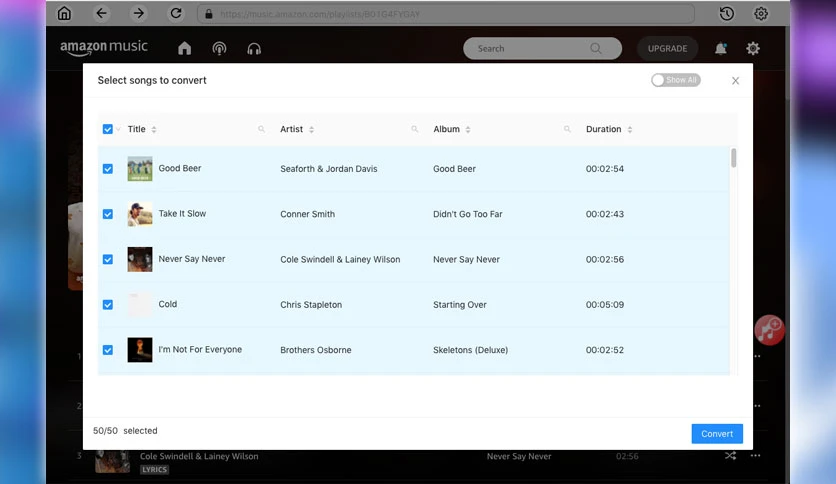The image size is (836, 484).
Task: Uncheck the Good Beer checkbox
Action: [108, 169]
